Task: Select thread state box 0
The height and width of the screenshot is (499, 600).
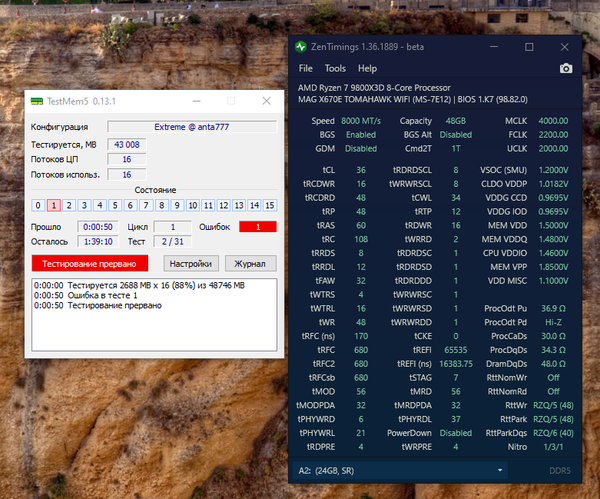Action: tap(38, 205)
